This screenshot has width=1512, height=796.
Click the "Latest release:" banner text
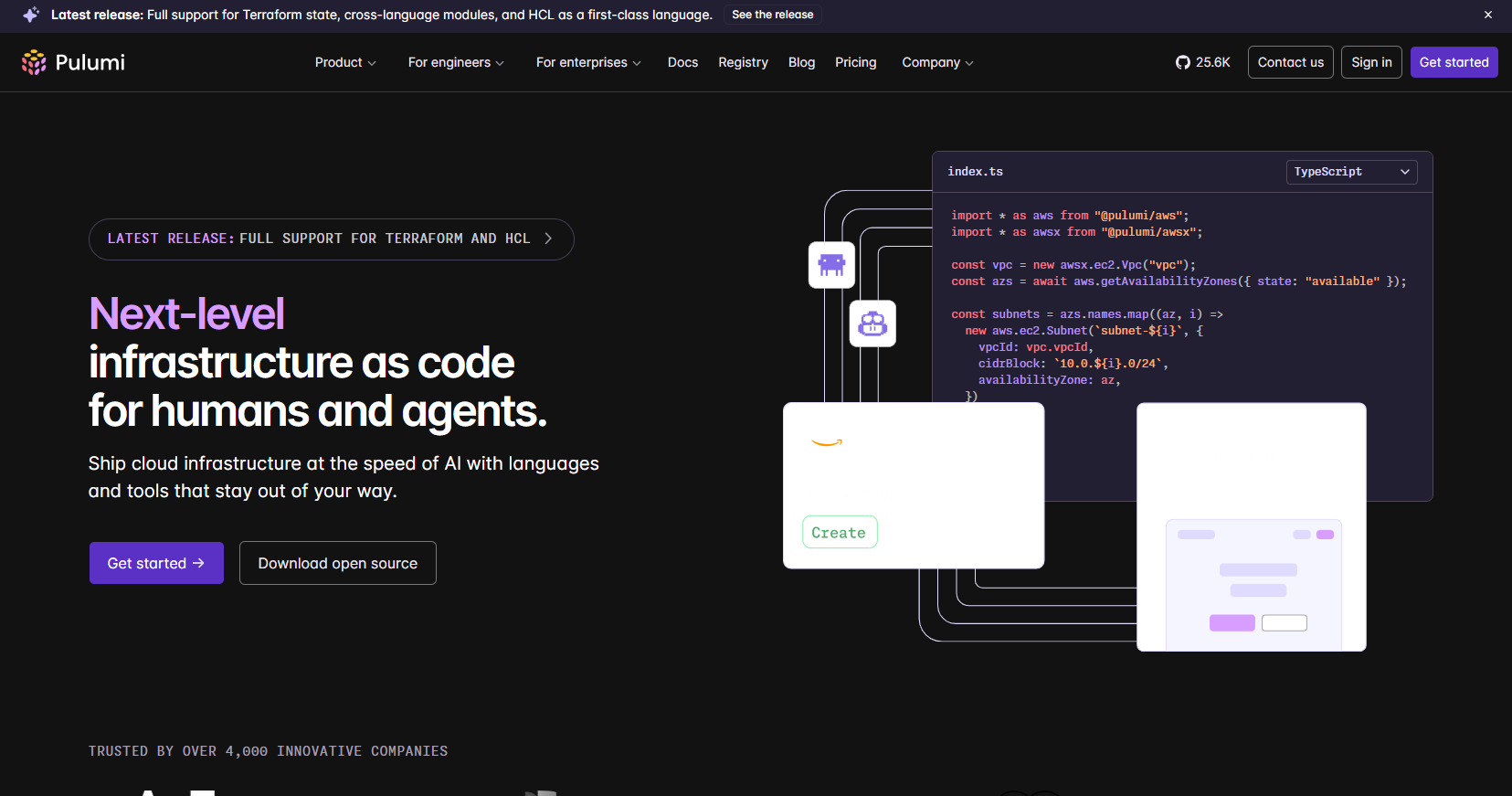click(97, 15)
